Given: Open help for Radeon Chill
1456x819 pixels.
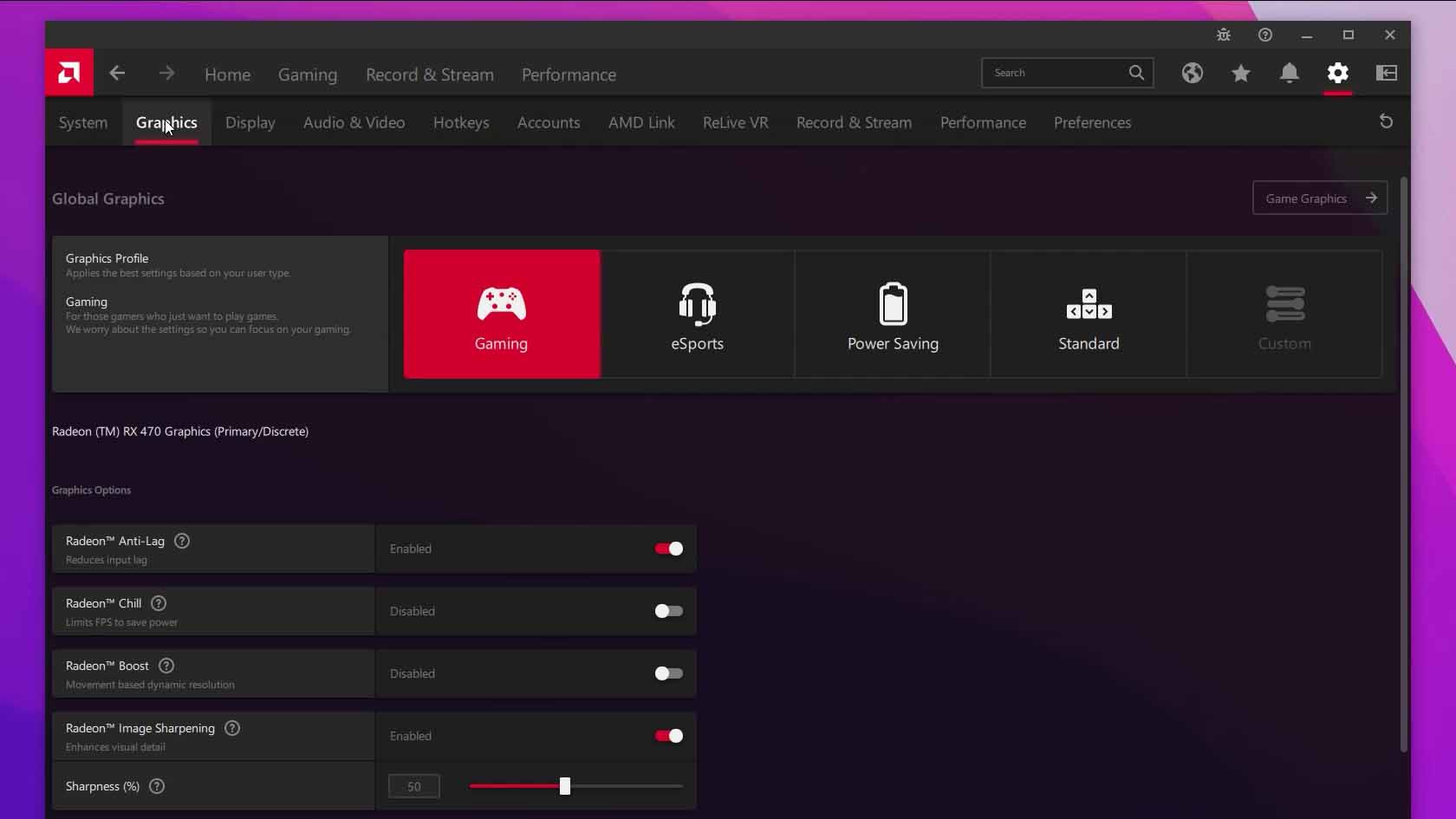Looking at the screenshot, I should (158, 603).
